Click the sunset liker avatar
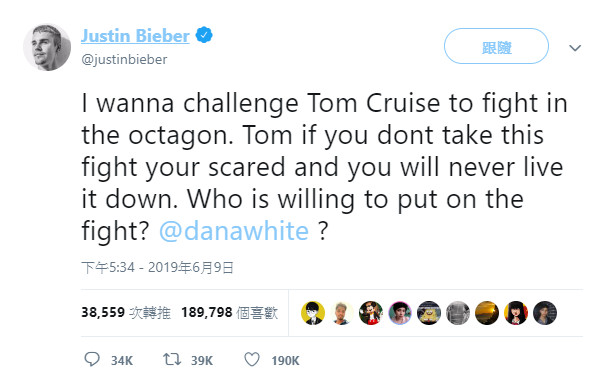This screenshot has width=609, height=372. point(487,313)
